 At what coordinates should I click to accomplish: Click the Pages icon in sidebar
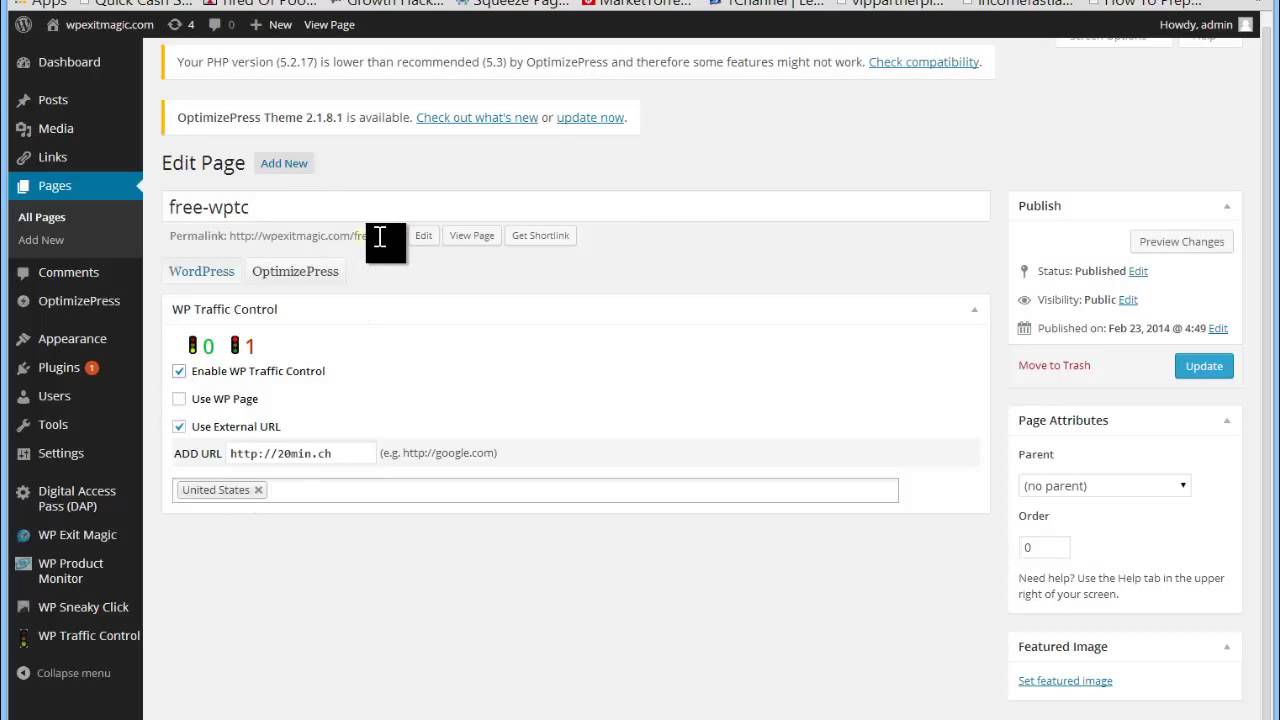tap(24, 186)
